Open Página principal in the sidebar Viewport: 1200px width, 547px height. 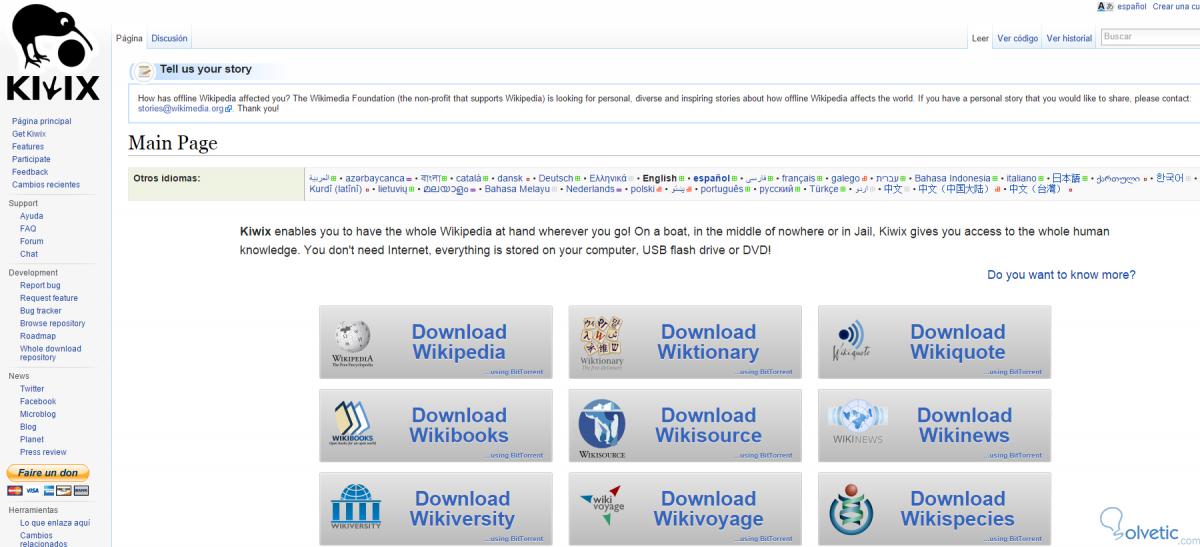[x=41, y=121]
